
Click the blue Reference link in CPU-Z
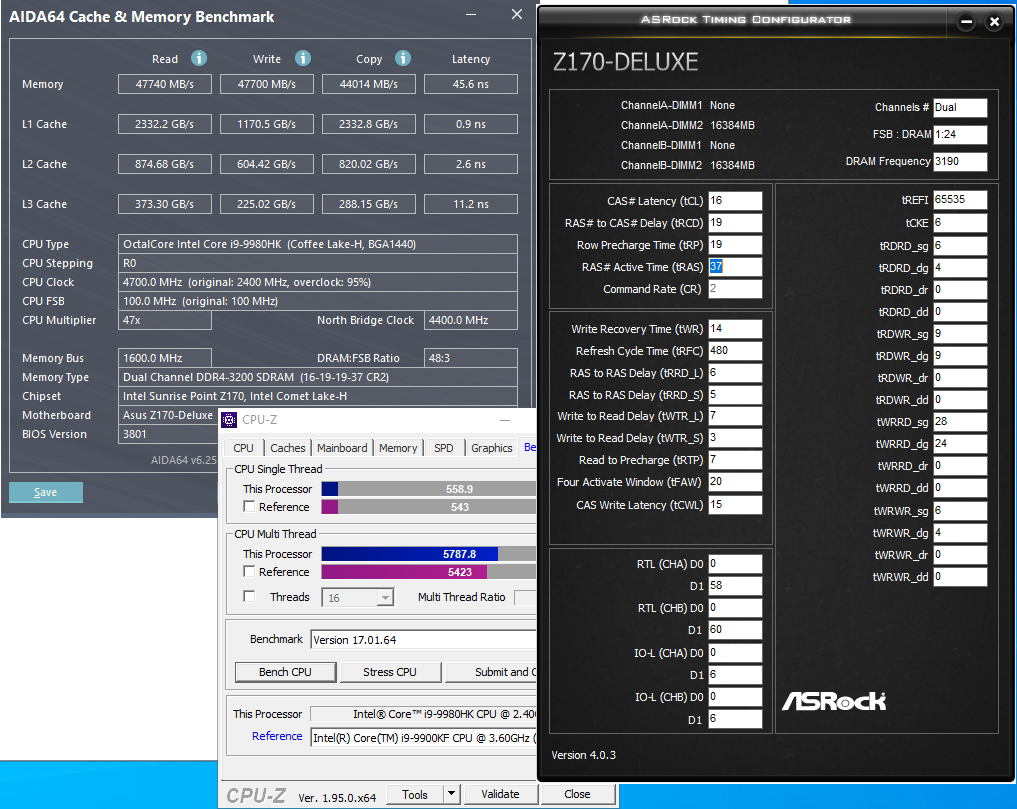[x=277, y=736]
